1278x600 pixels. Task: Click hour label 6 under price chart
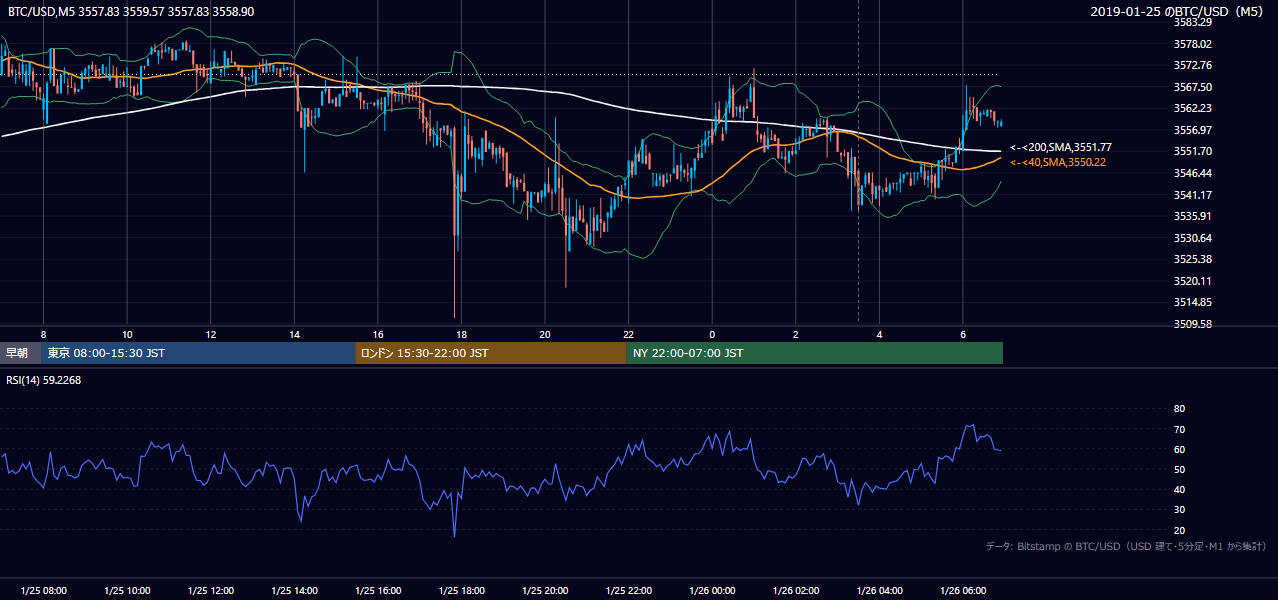tap(963, 334)
